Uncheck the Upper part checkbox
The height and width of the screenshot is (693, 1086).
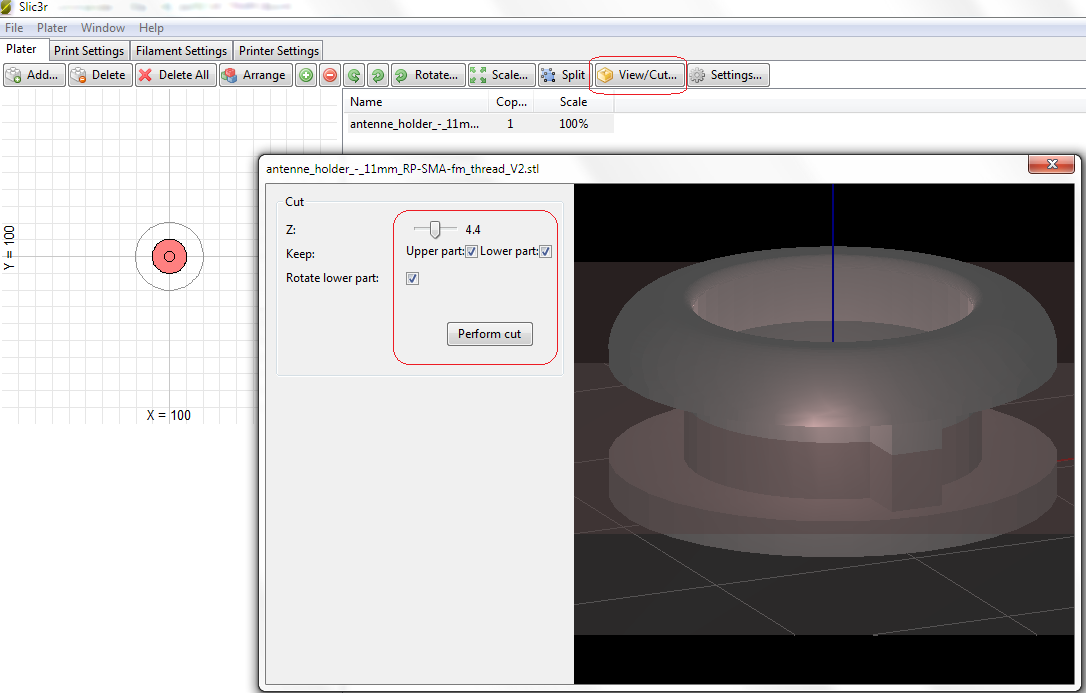(x=472, y=252)
